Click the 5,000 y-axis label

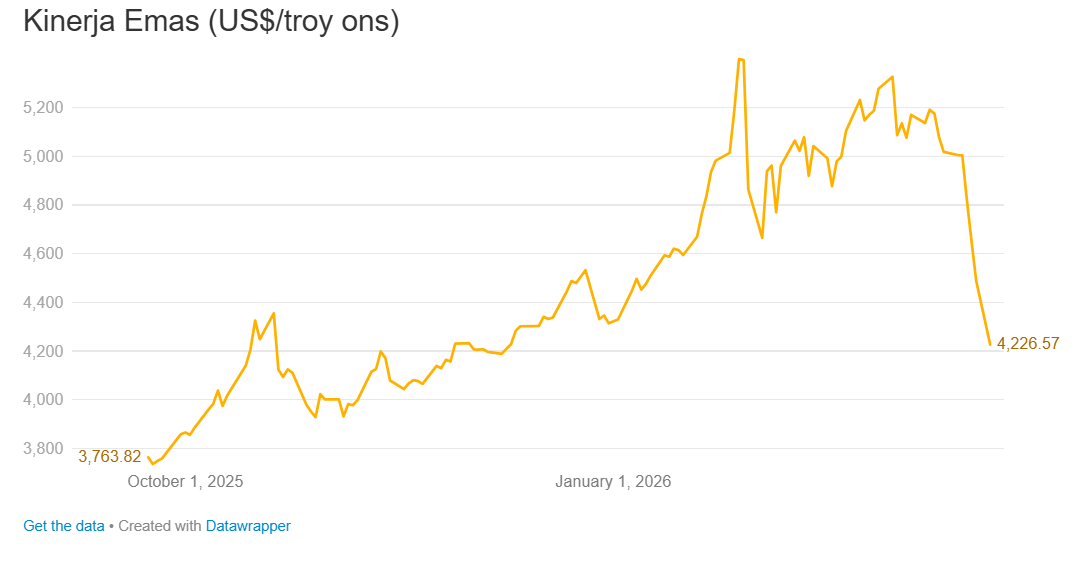[43, 156]
